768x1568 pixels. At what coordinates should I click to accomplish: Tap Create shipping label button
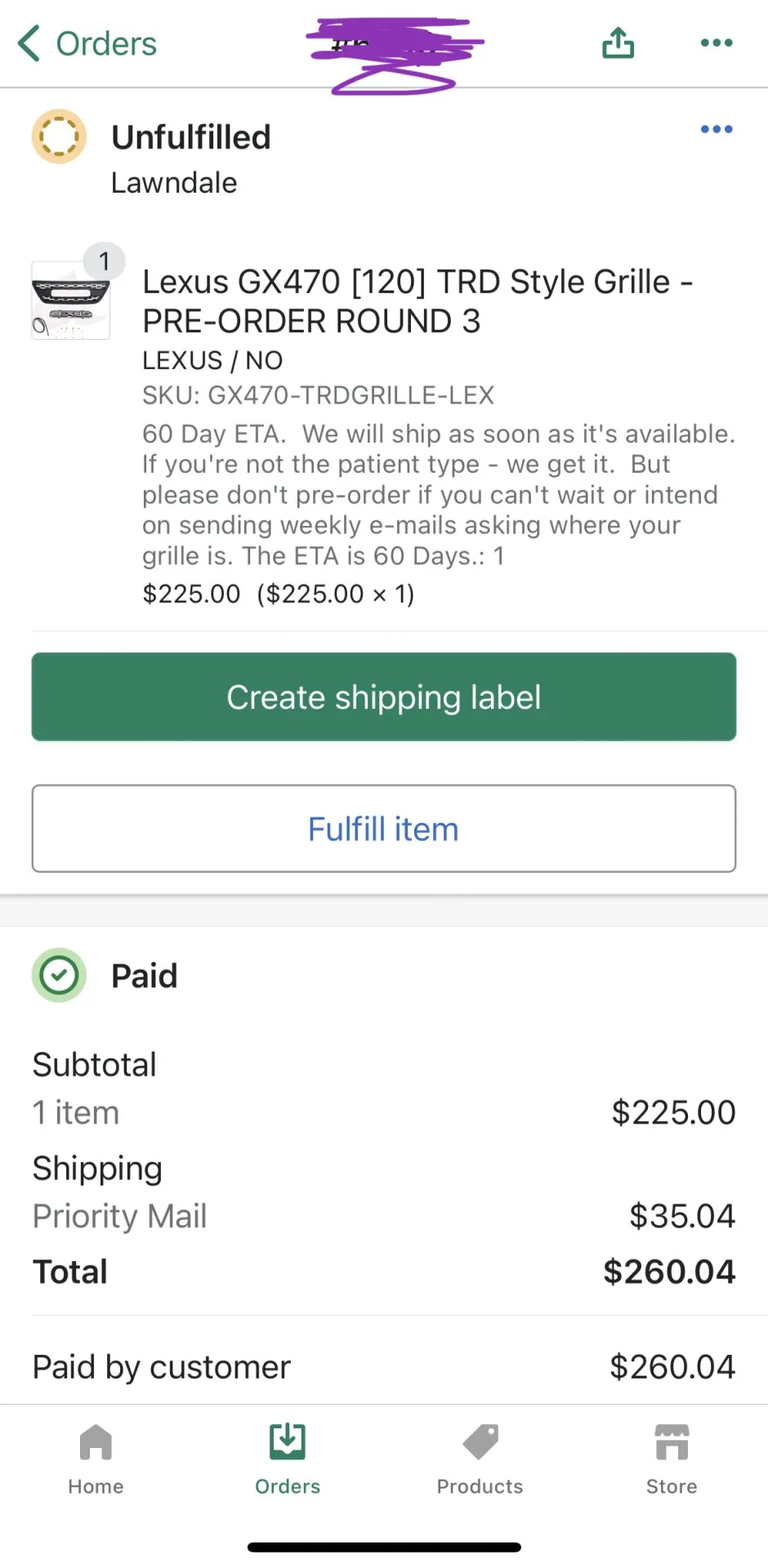coord(384,697)
